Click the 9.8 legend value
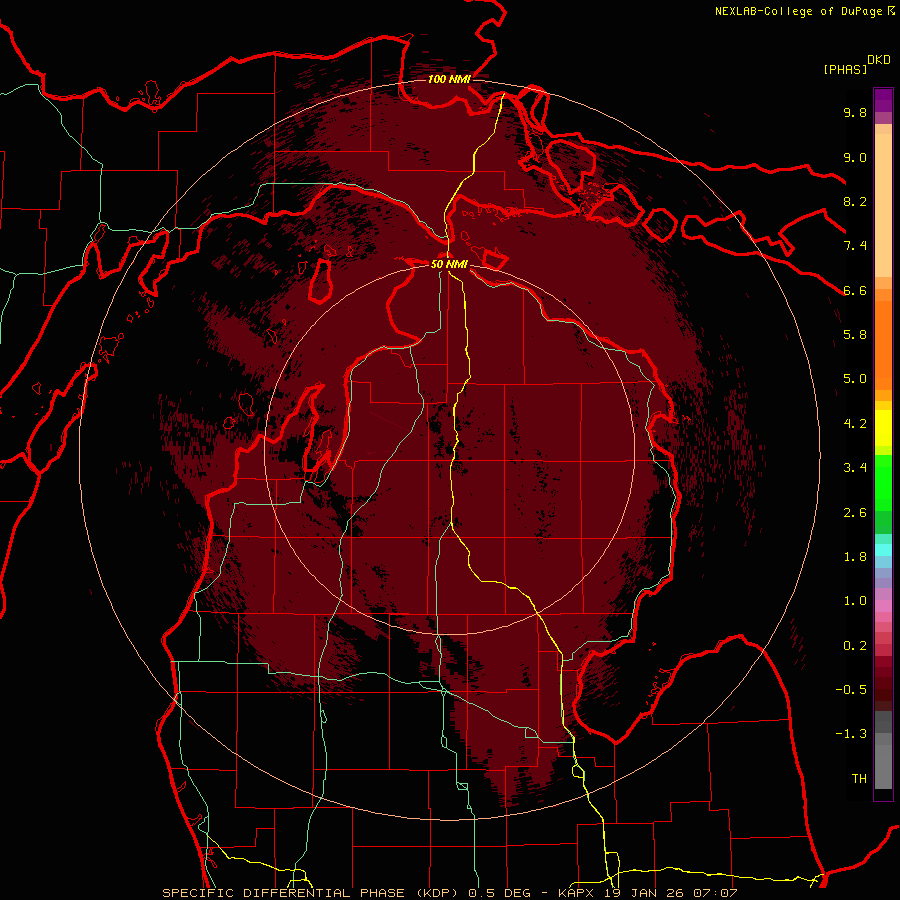This screenshot has width=900, height=900. 855,112
